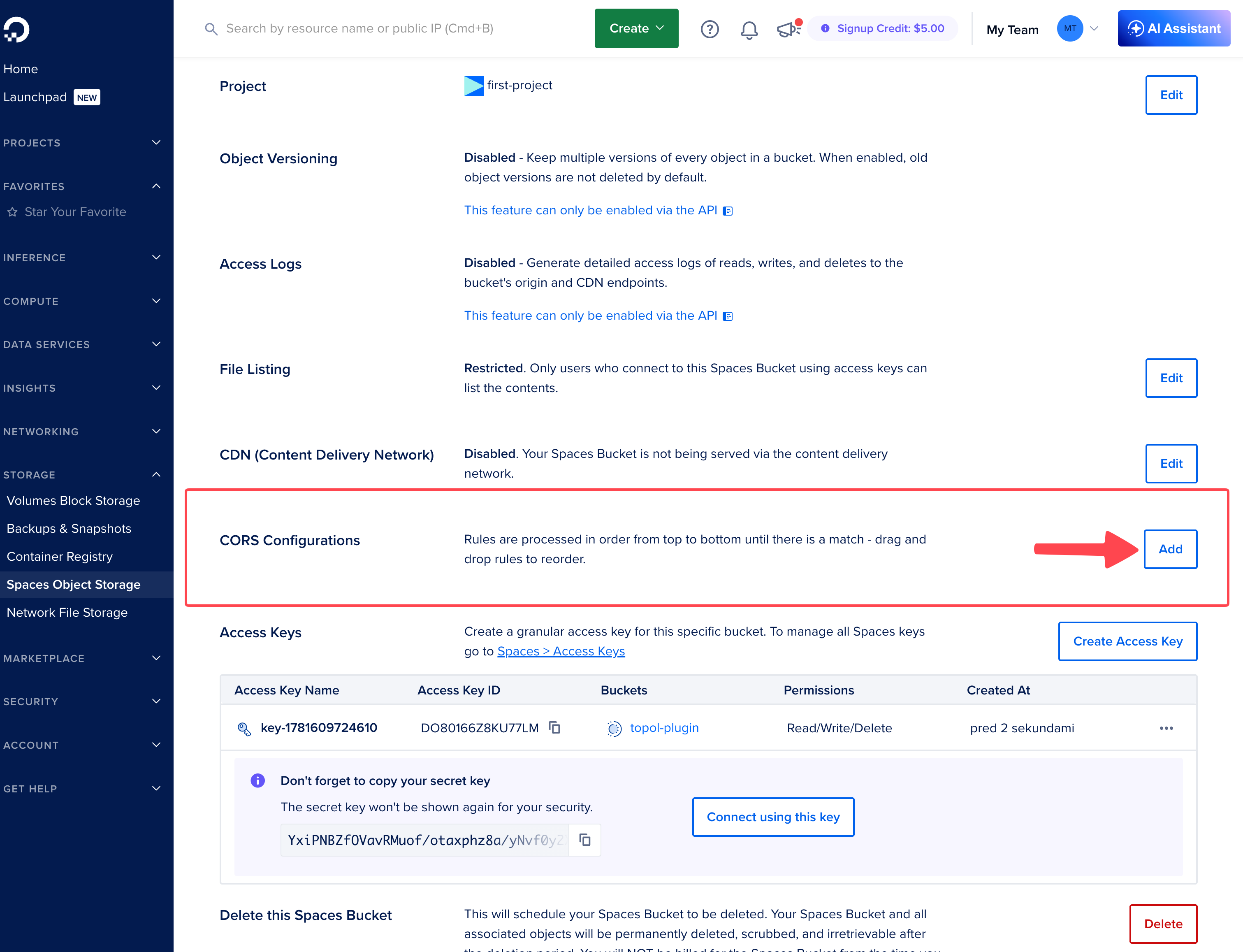Viewport: 1243px width, 952px height.
Task: Click the Read/Write/Delete permissions cell
Action: coord(839,728)
